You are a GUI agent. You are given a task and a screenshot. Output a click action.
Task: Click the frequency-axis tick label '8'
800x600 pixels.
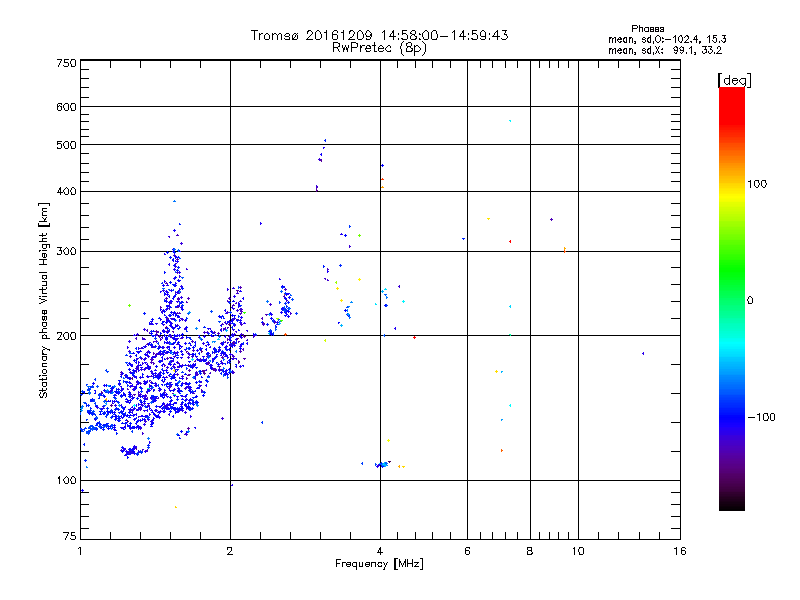tap(530, 551)
